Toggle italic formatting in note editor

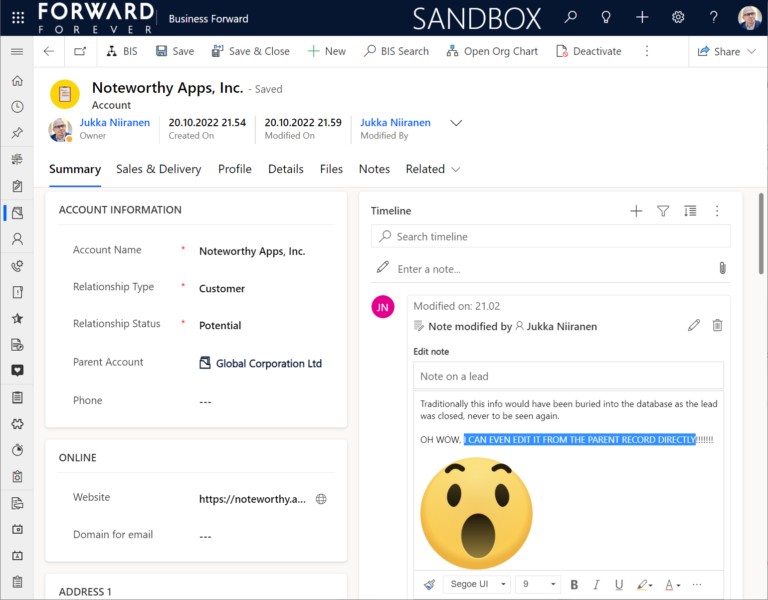(x=597, y=585)
